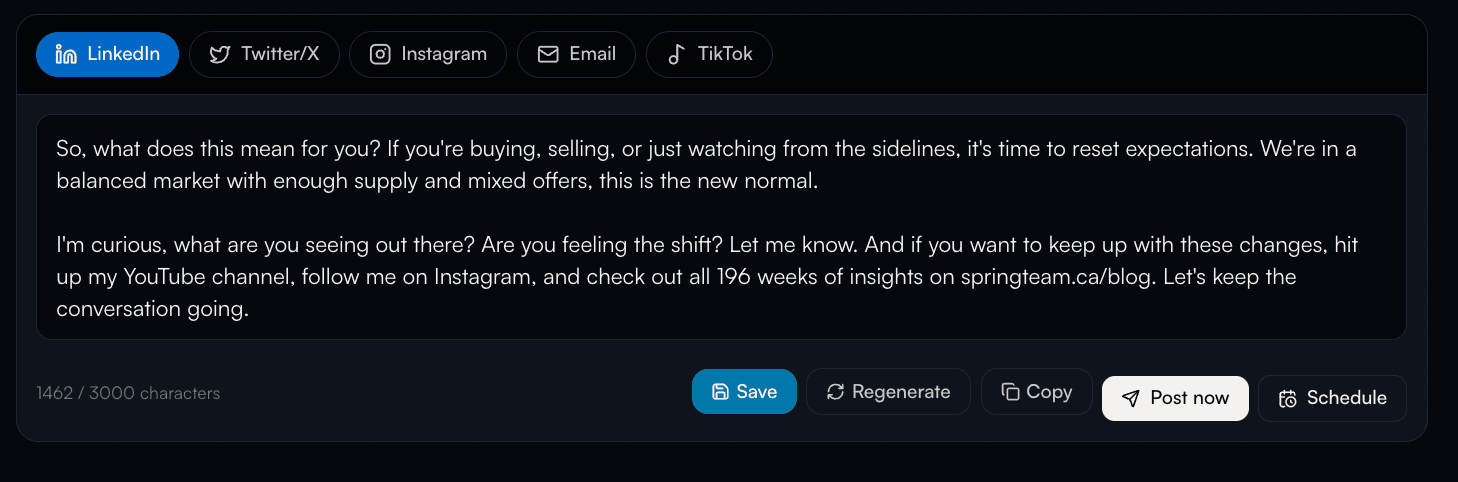Select the LinkedIn tab label
The height and width of the screenshot is (482, 1458).
coord(123,54)
